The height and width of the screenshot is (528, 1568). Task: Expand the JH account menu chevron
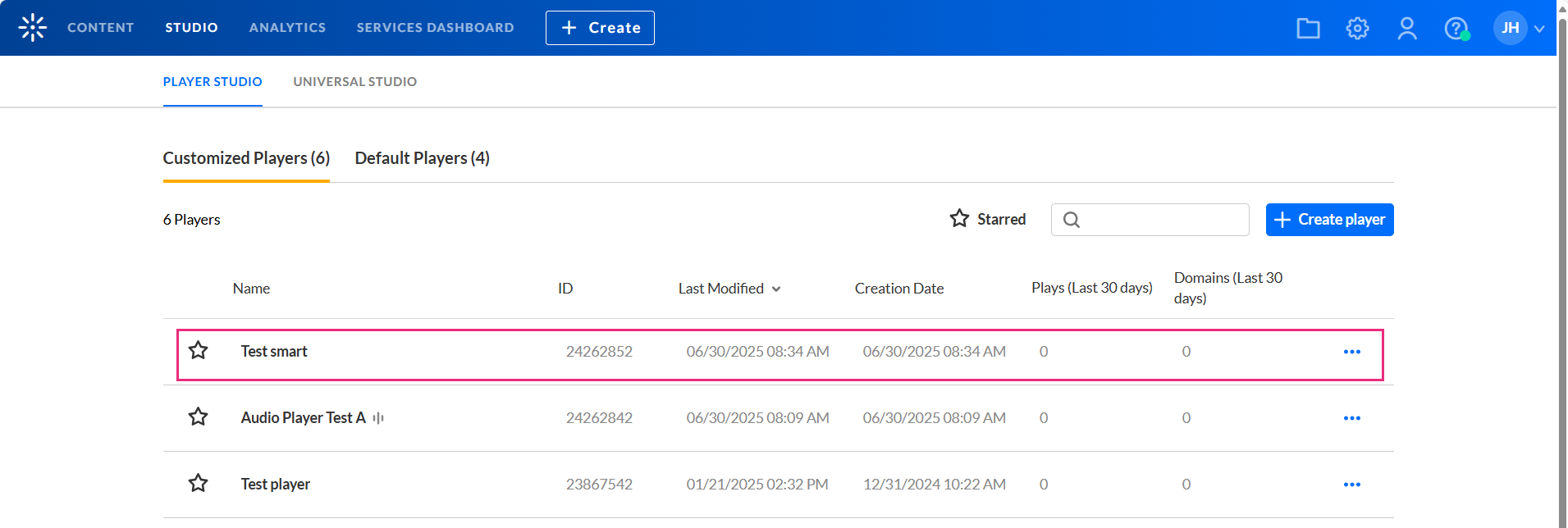point(1539,29)
